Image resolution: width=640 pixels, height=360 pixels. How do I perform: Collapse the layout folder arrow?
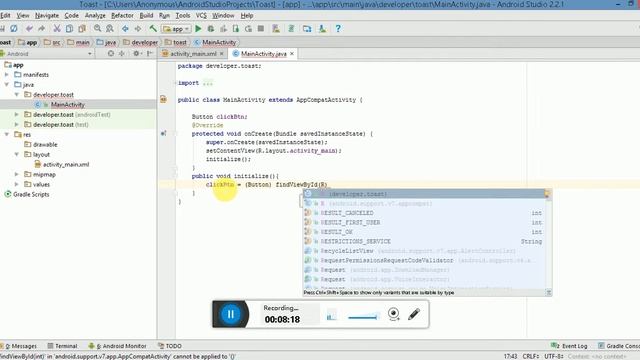(17, 154)
